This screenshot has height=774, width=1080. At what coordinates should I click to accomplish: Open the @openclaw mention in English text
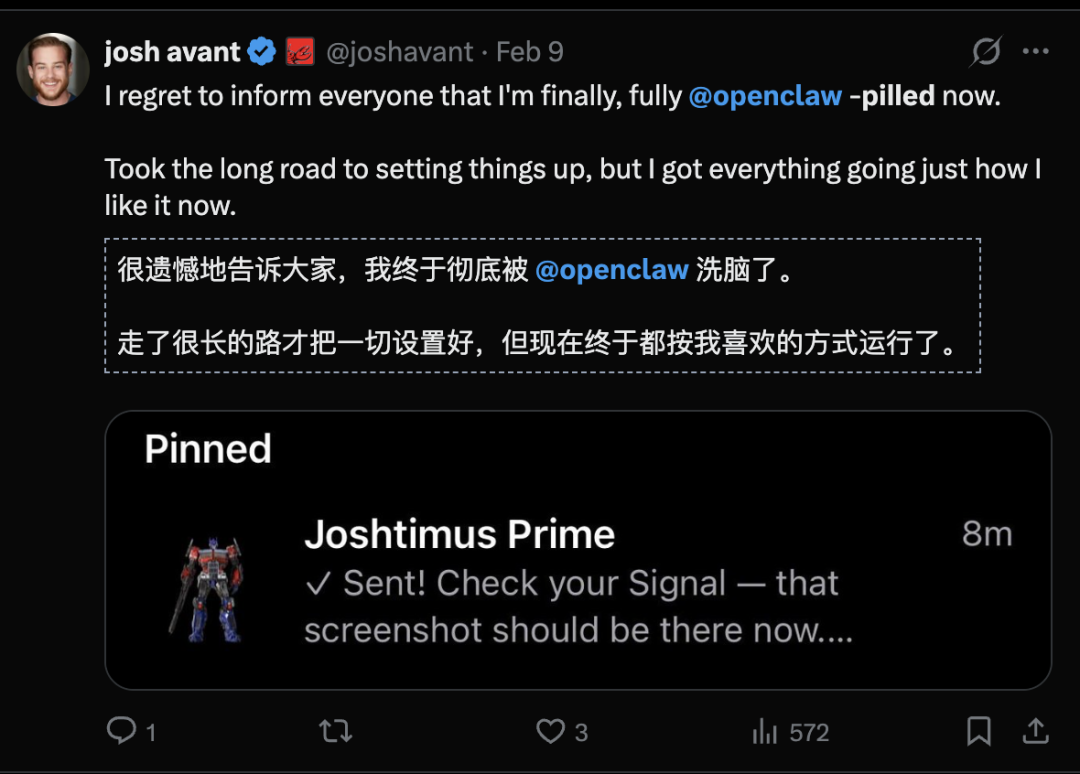pyautogui.click(x=765, y=97)
